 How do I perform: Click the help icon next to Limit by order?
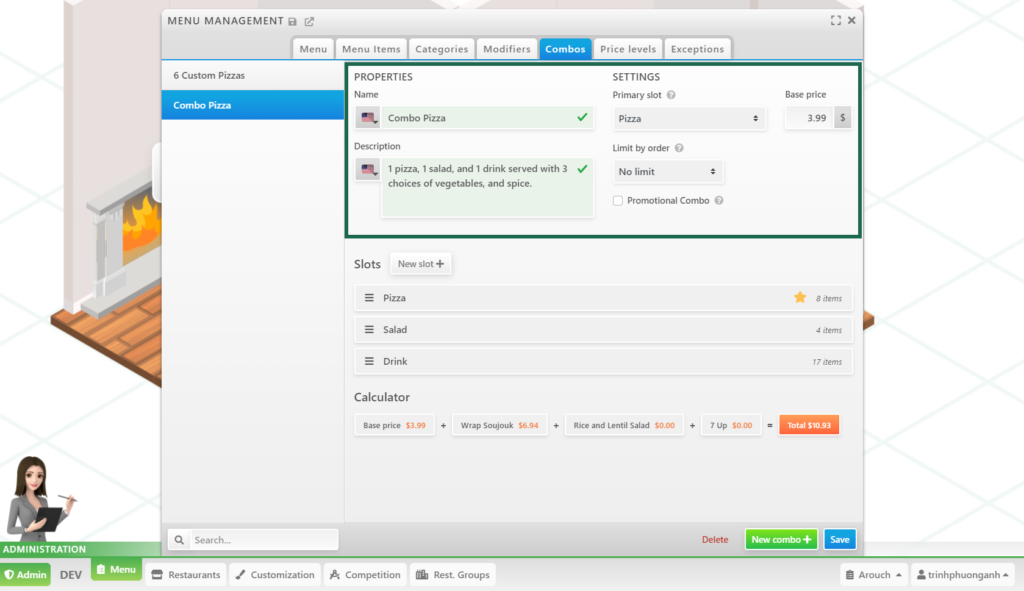(x=679, y=148)
